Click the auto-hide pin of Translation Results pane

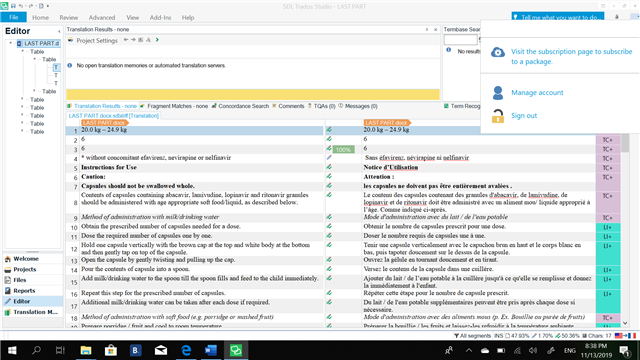427,29
